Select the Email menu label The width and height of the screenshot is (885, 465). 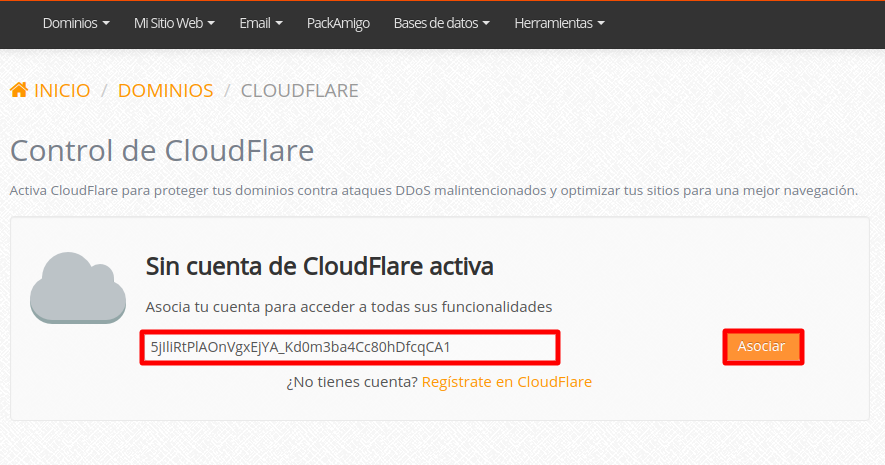click(x=255, y=23)
